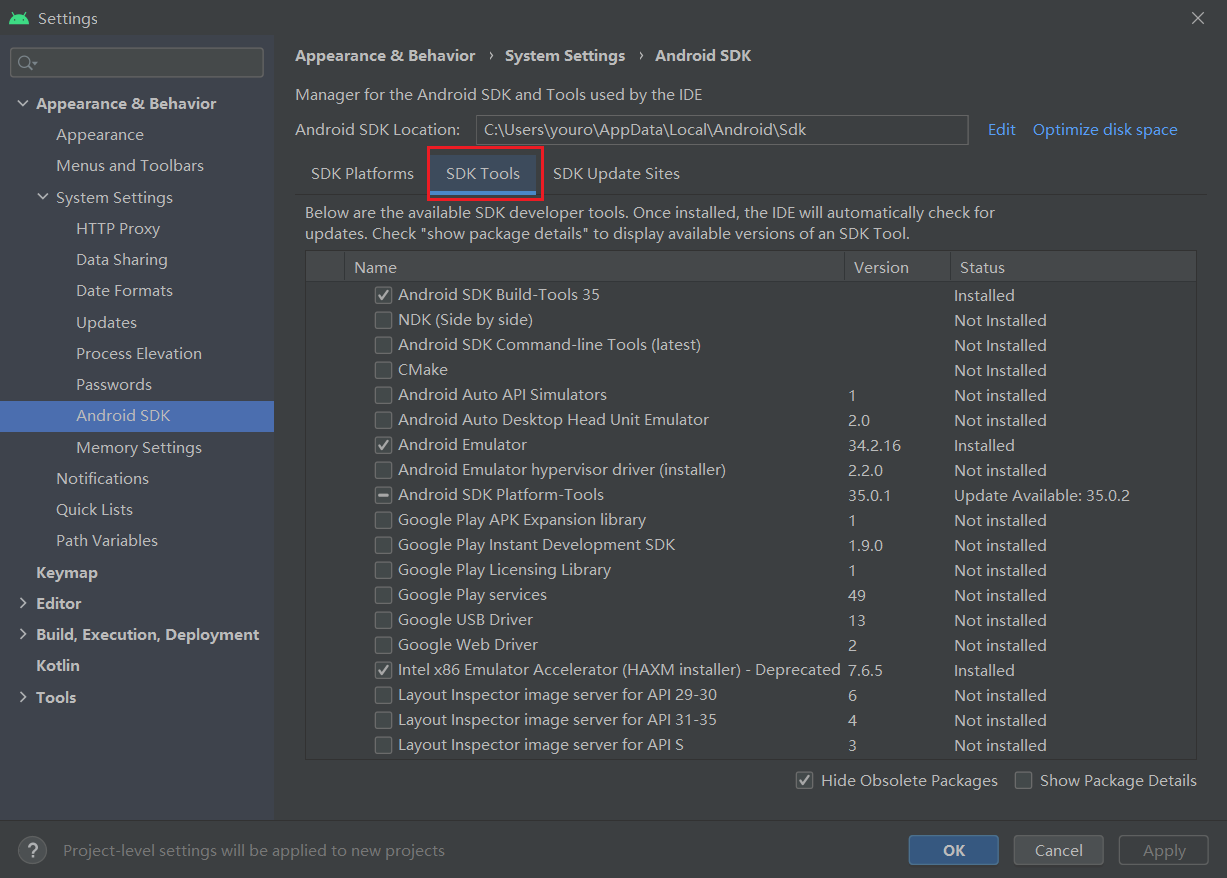
Task: Sort table by Version column header
Action: coord(897,267)
